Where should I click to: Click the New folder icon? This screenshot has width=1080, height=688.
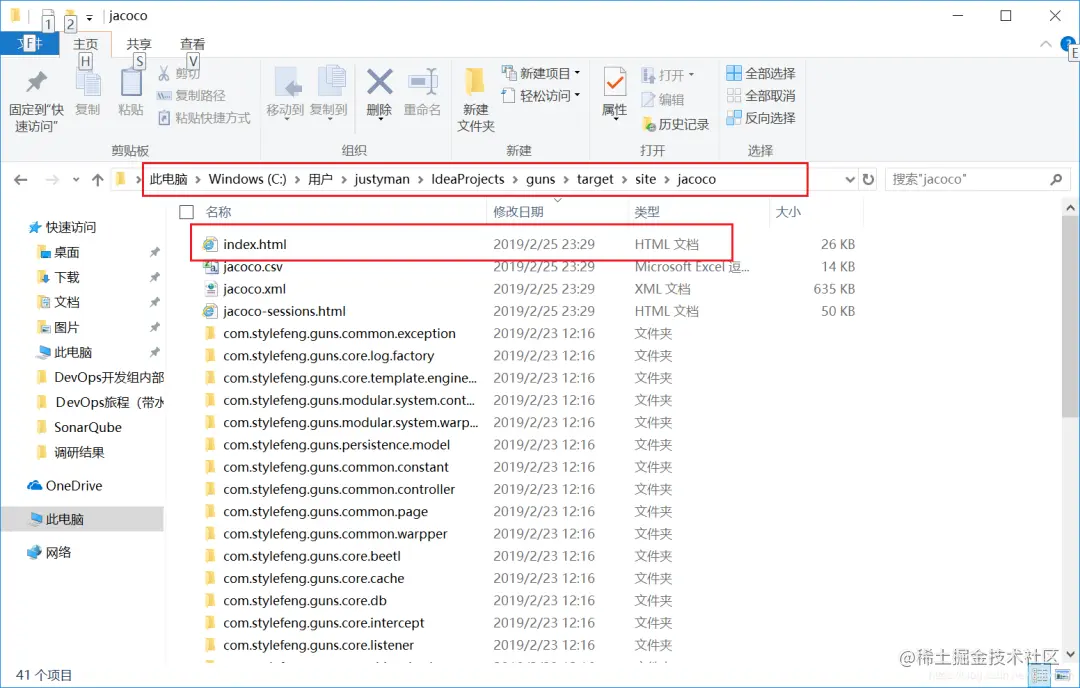click(x=475, y=83)
